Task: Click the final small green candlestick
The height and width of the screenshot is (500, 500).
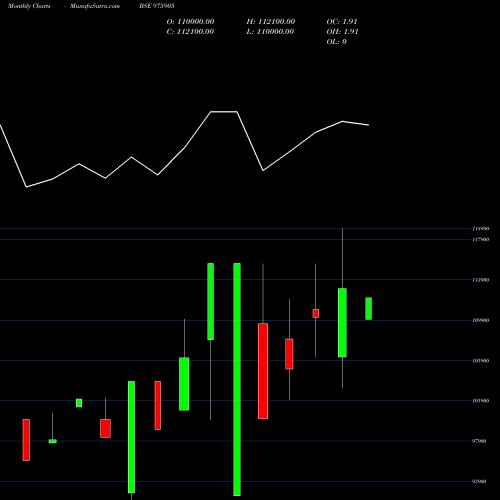Action: [x=368, y=309]
